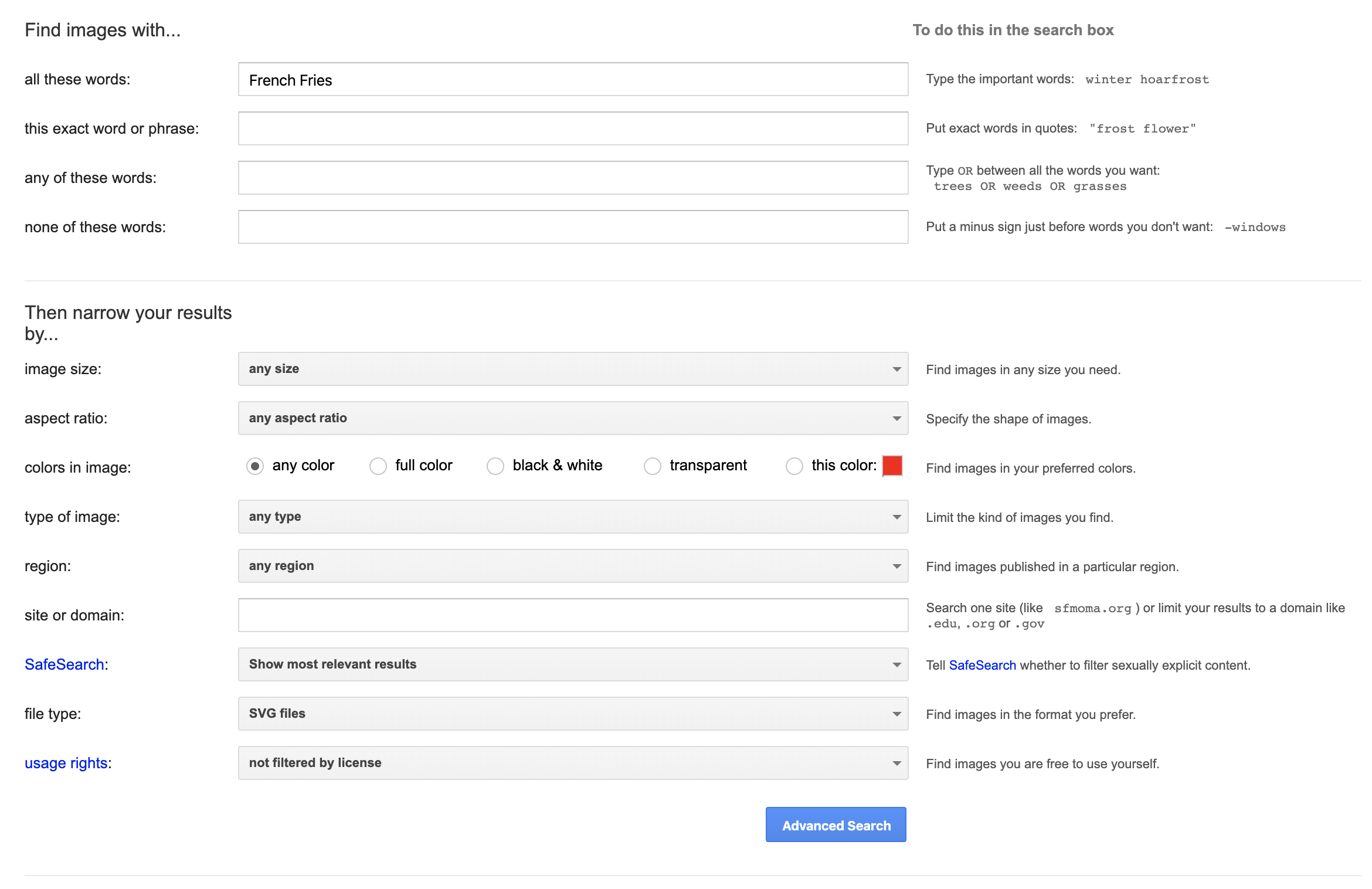Select 'black & white' color option

click(495, 466)
